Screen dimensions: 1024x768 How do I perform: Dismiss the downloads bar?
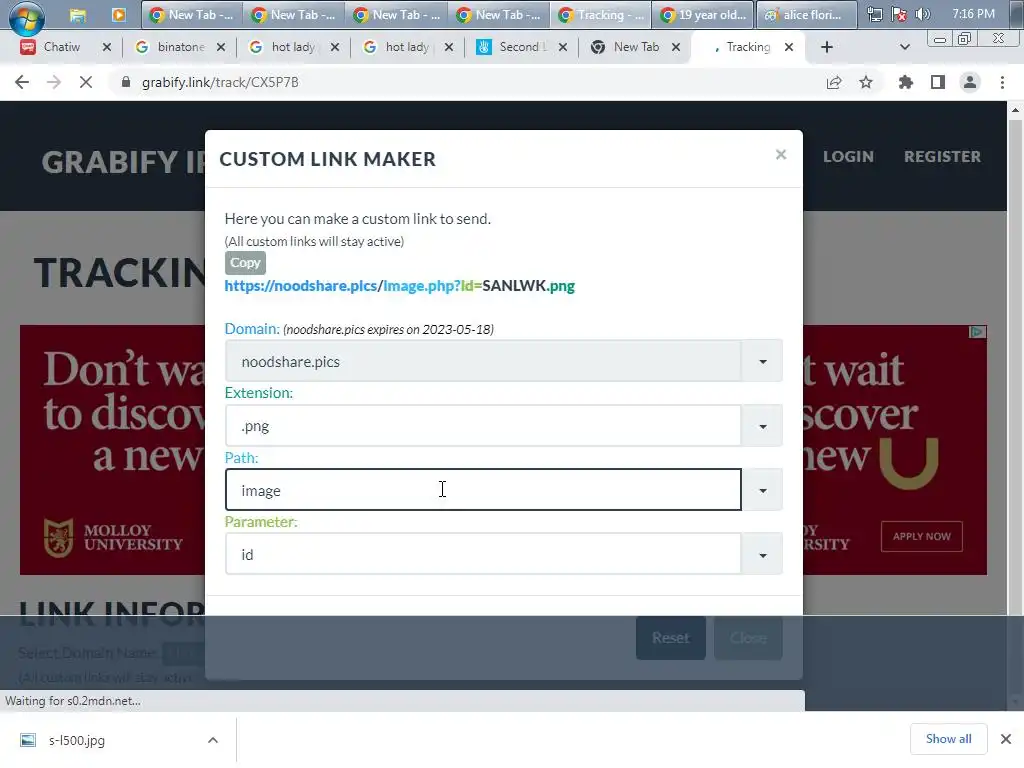click(1006, 739)
